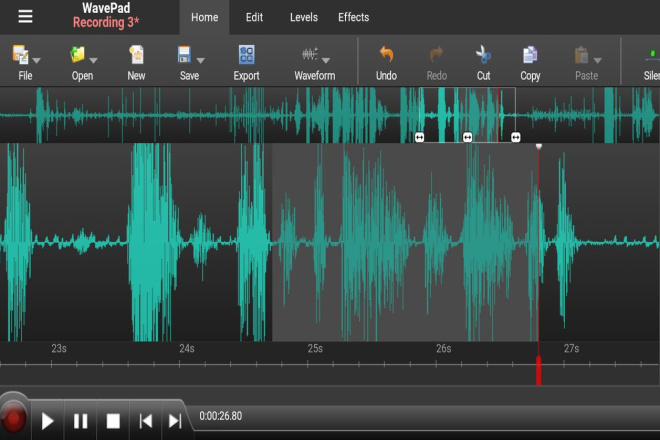Undo the last action
Image resolution: width=660 pixels, height=440 pixels.
(x=386, y=54)
